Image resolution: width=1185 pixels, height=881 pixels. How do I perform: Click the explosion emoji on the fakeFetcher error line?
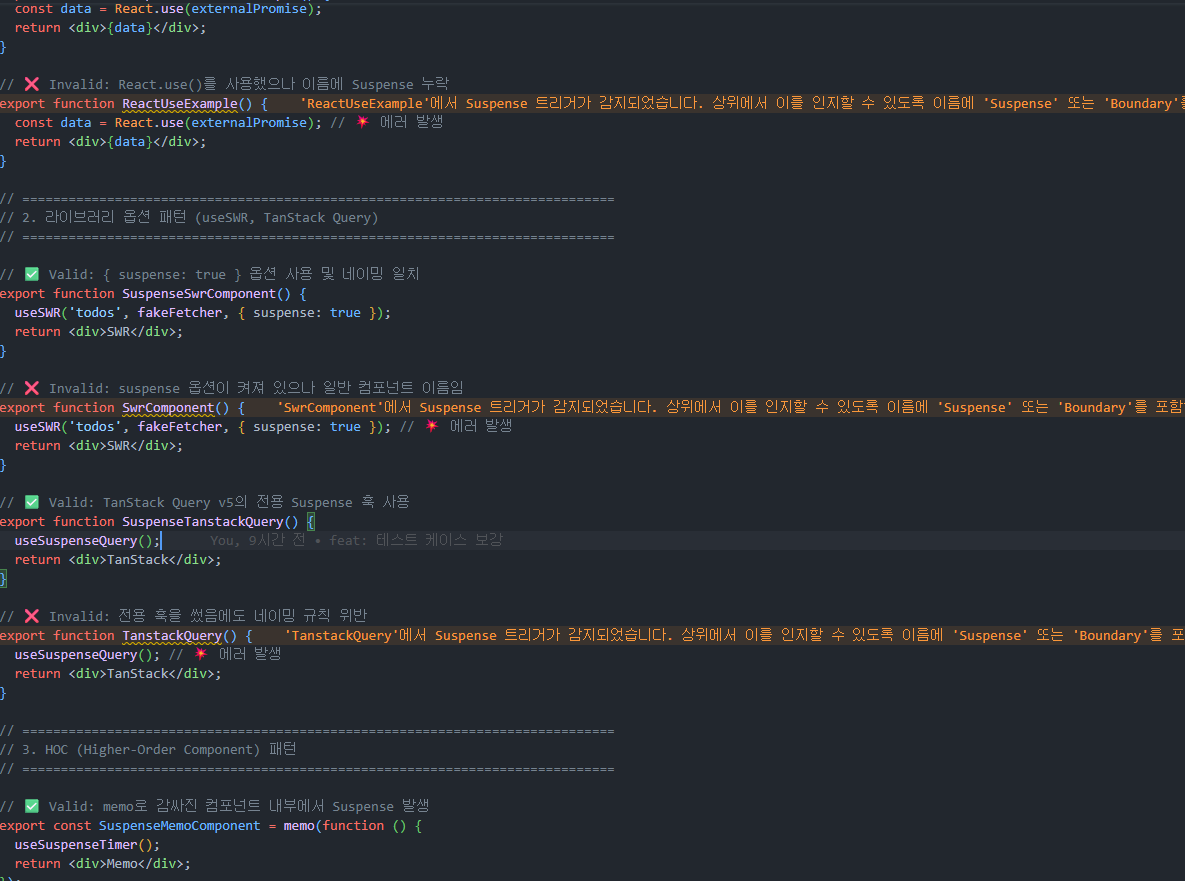tap(433, 426)
